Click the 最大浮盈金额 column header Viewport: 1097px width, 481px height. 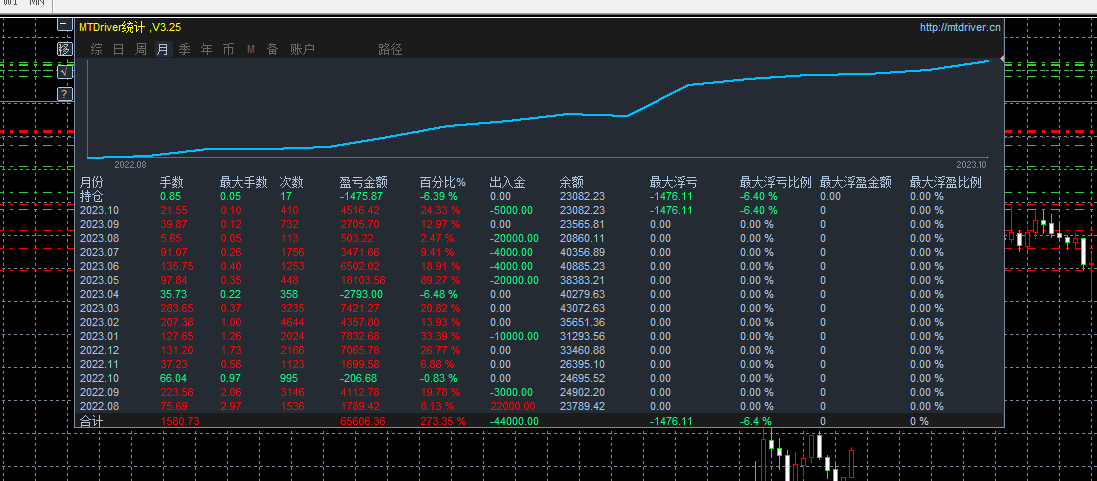click(856, 182)
